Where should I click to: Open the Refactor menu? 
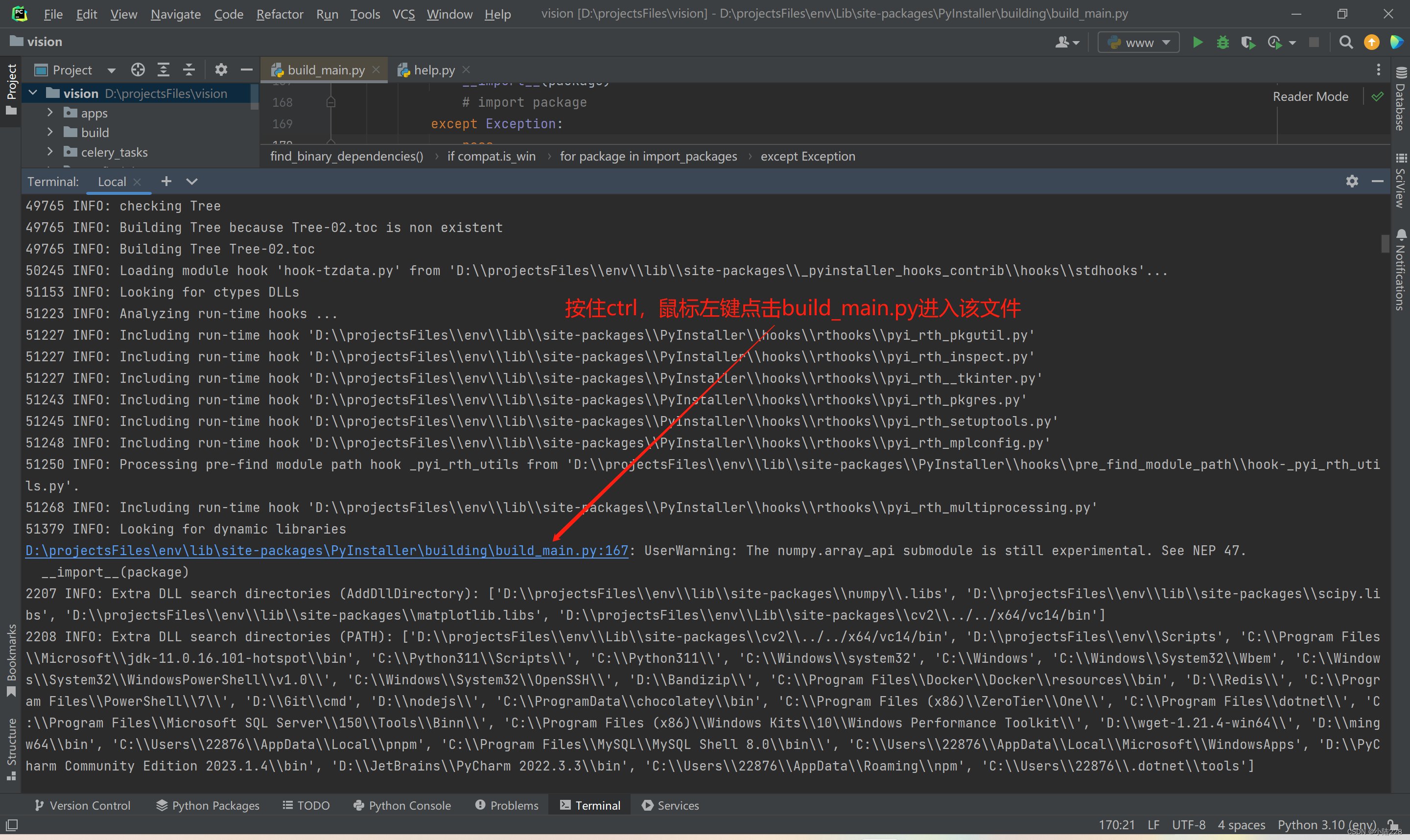280,14
